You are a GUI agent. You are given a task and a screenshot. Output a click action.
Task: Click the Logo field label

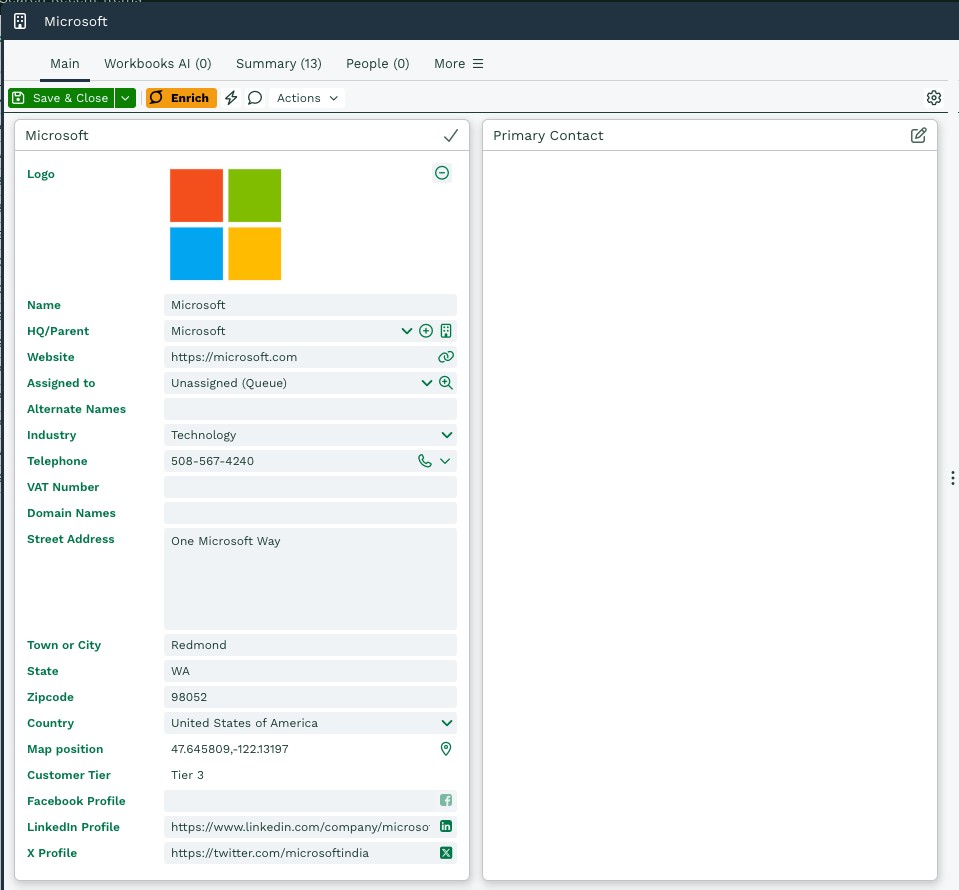tap(41, 174)
